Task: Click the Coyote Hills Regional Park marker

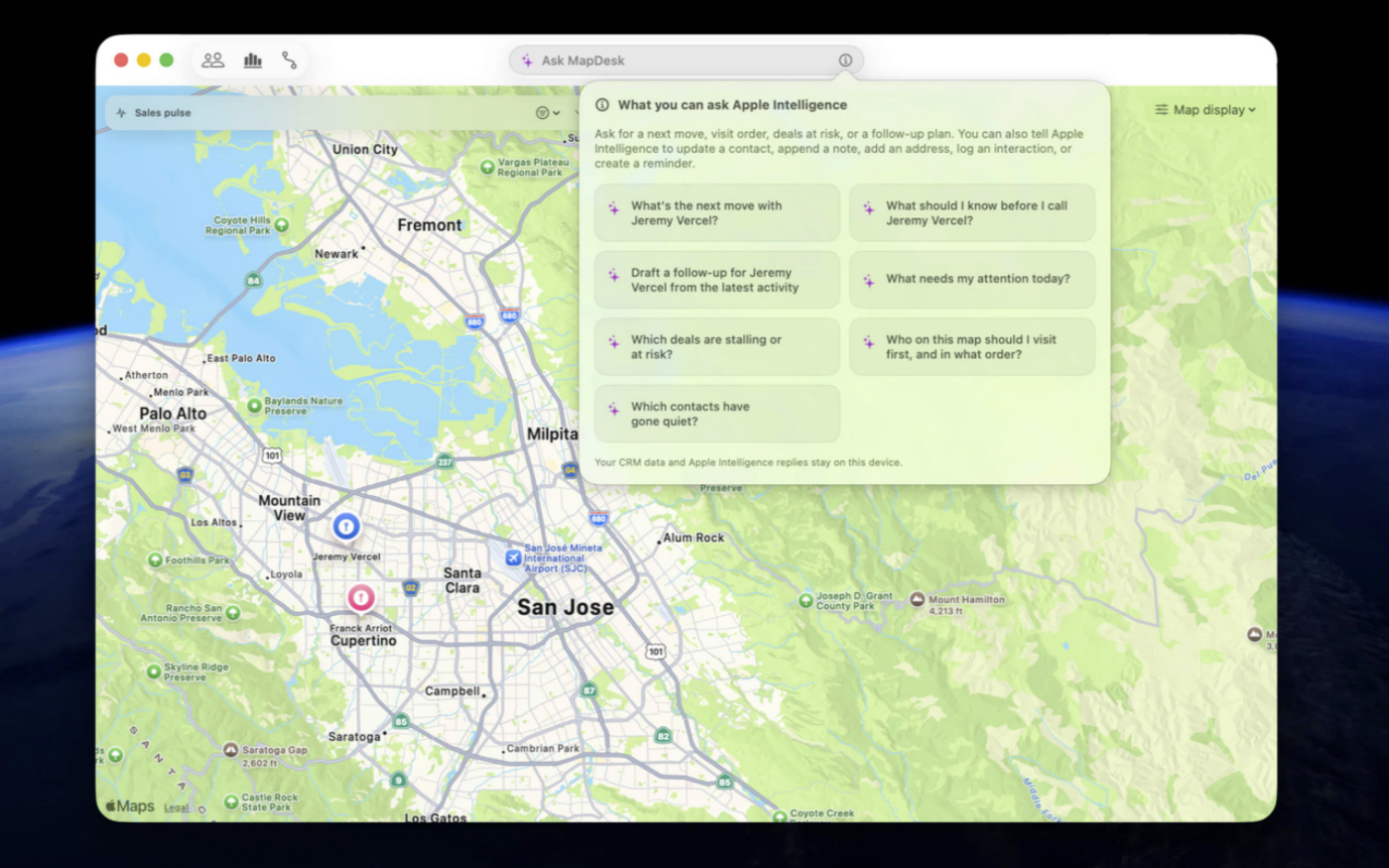Action: coord(282,225)
